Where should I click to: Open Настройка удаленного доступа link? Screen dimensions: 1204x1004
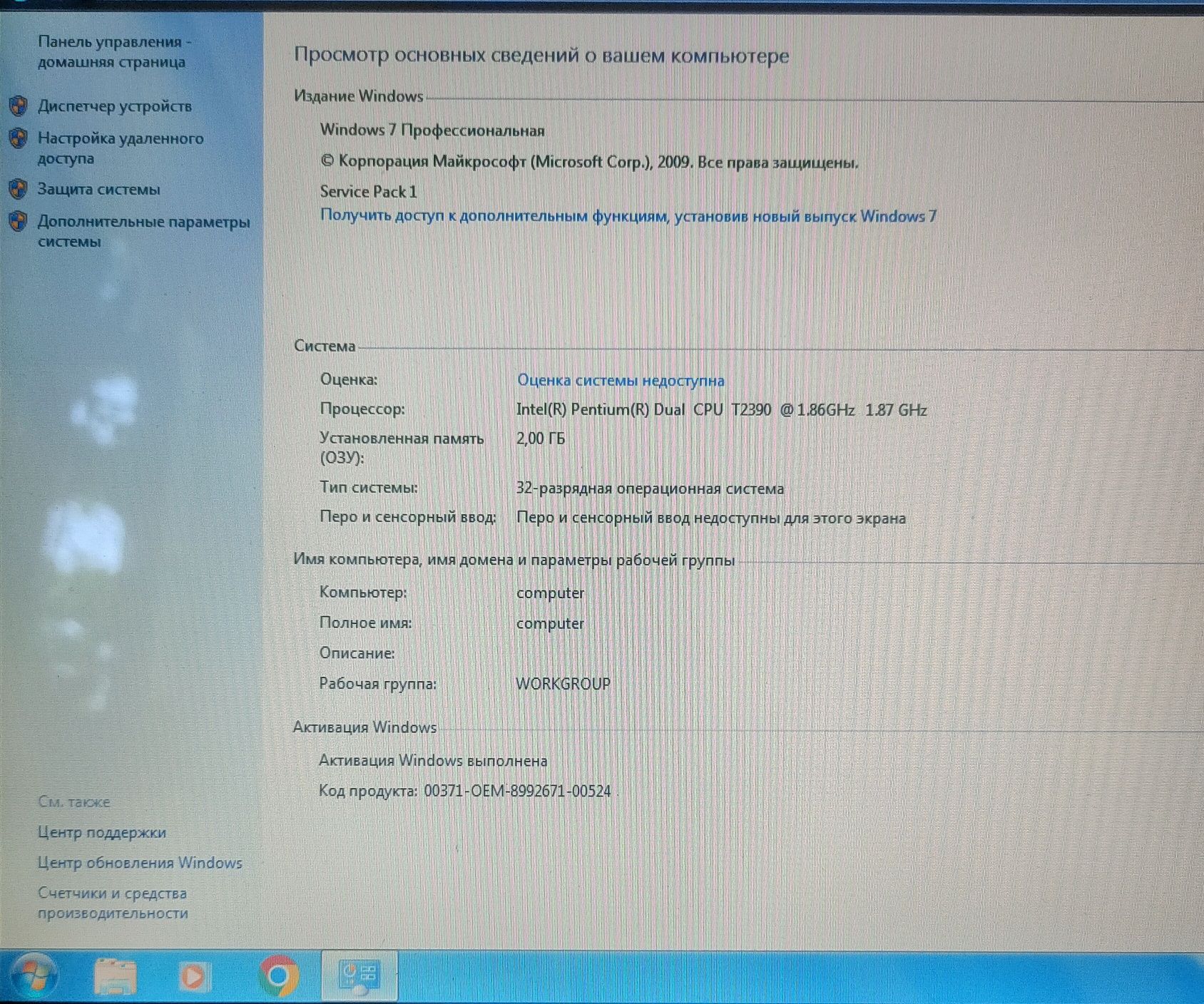[121, 148]
